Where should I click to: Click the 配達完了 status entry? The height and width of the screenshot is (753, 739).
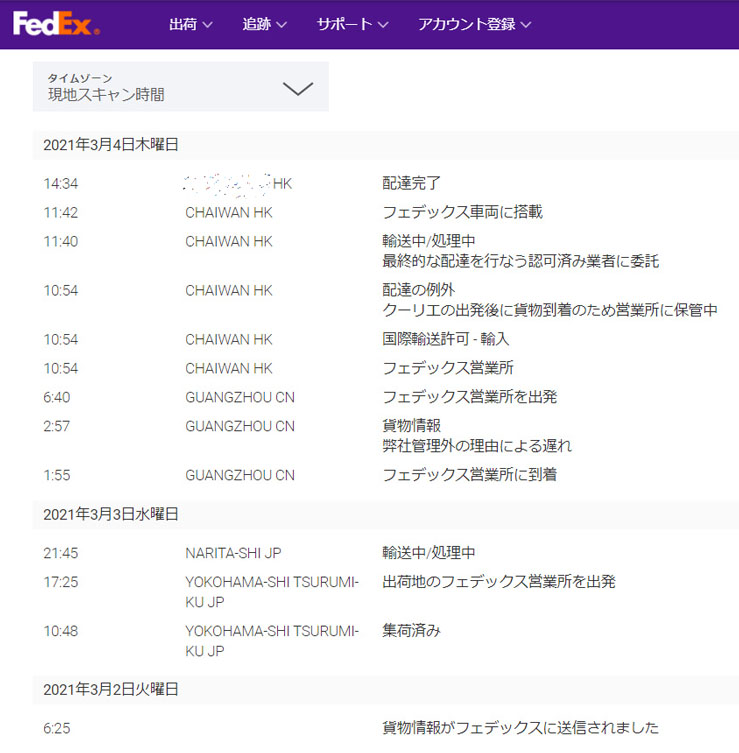(411, 183)
